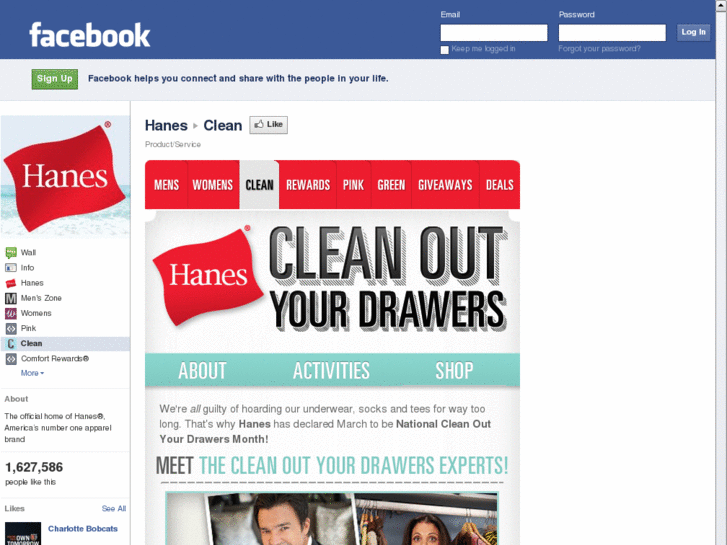The image size is (727, 545).
Task: Click the Charlotte Bobcats thumbnail
Action: click(x=23, y=533)
